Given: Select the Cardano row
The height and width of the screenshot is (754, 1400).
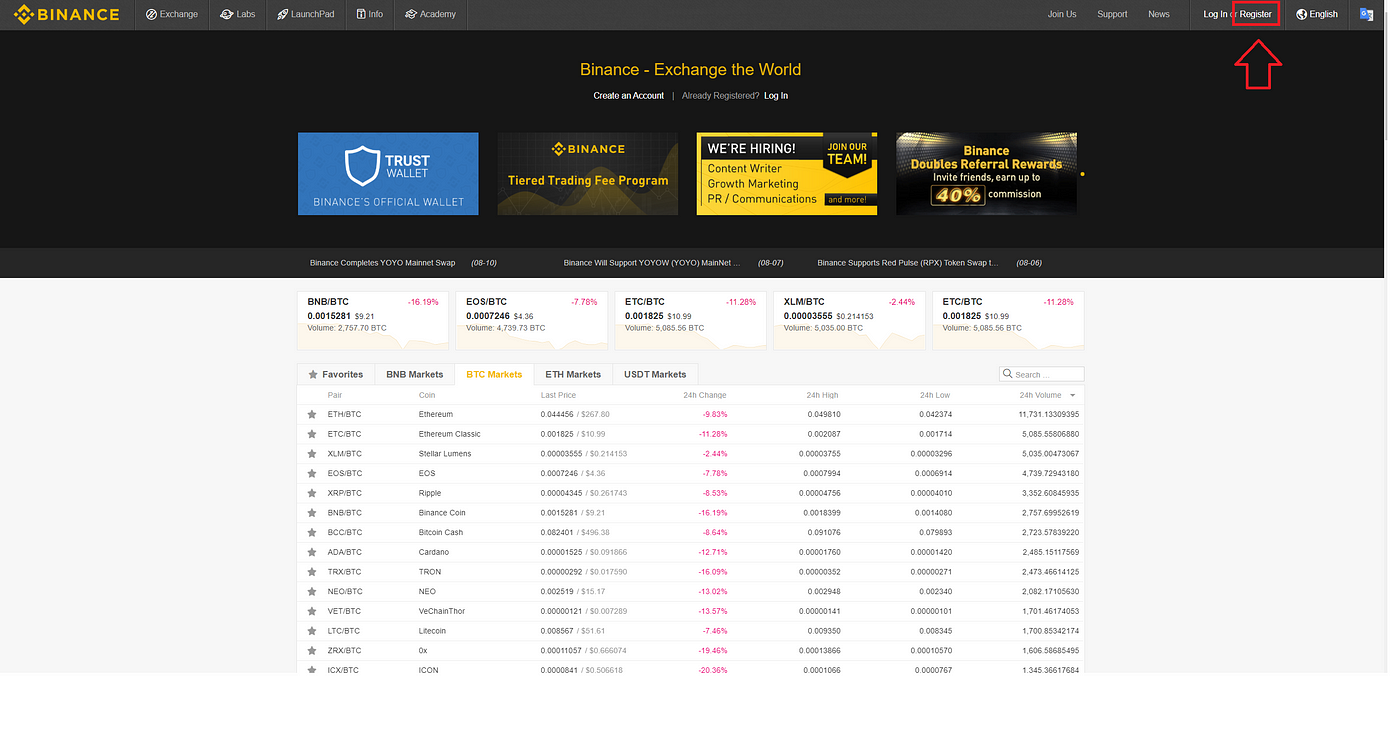Looking at the screenshot, I should tap(691, 552).
